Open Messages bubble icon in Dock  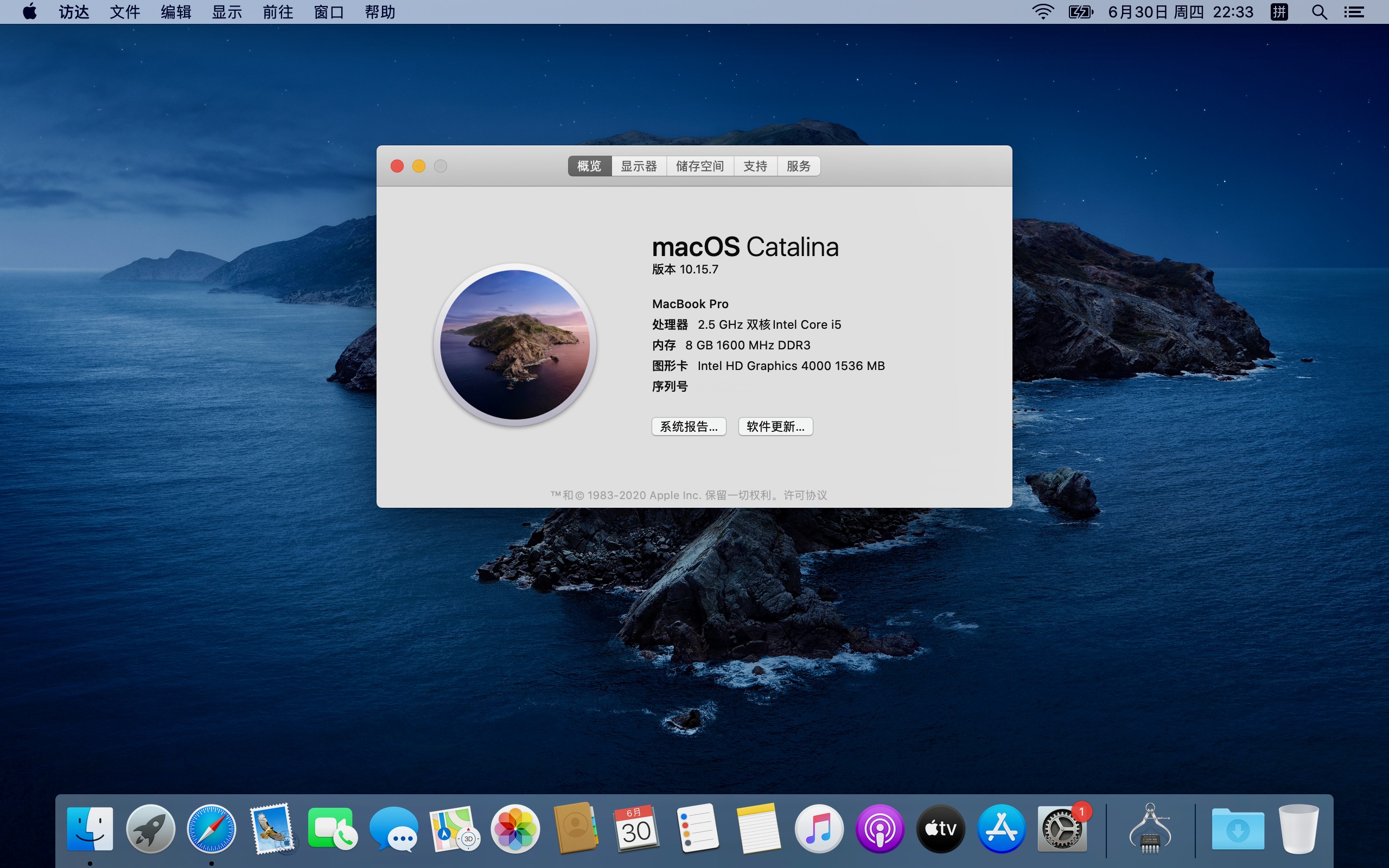394,828
